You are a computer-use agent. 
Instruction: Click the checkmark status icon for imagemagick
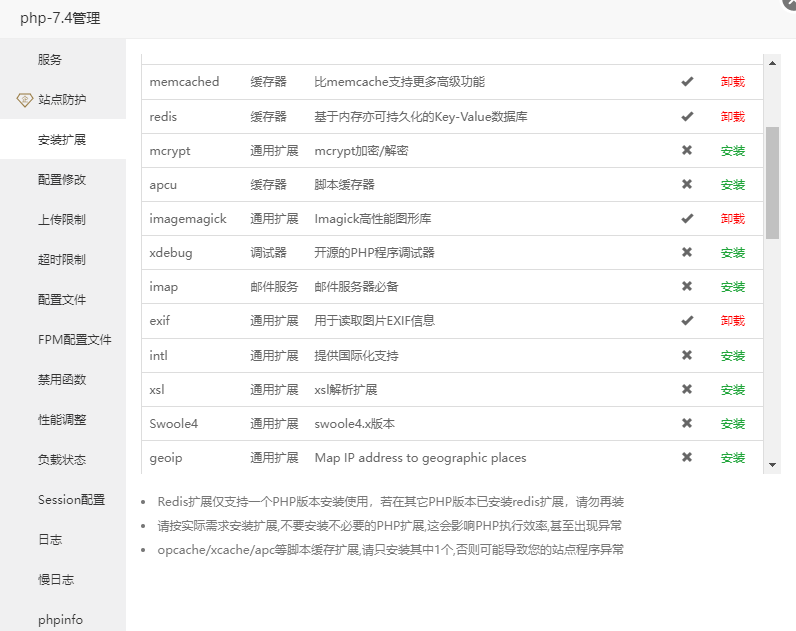[687, 219]
